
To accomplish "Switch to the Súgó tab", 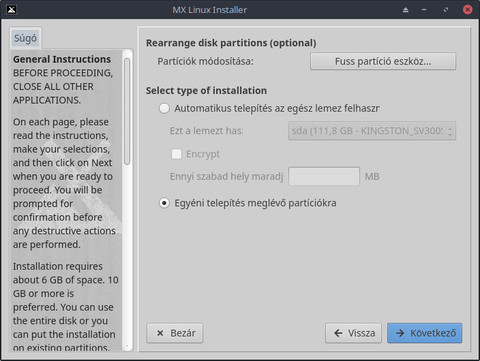I will (25, 38).
